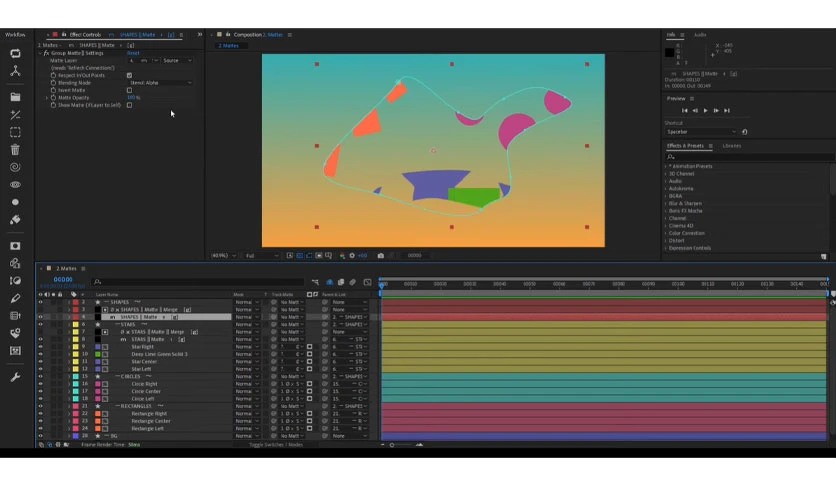Select the 2.Mattes timeline tab
This screenshot has height=484, width=836.
coord(66,269)
